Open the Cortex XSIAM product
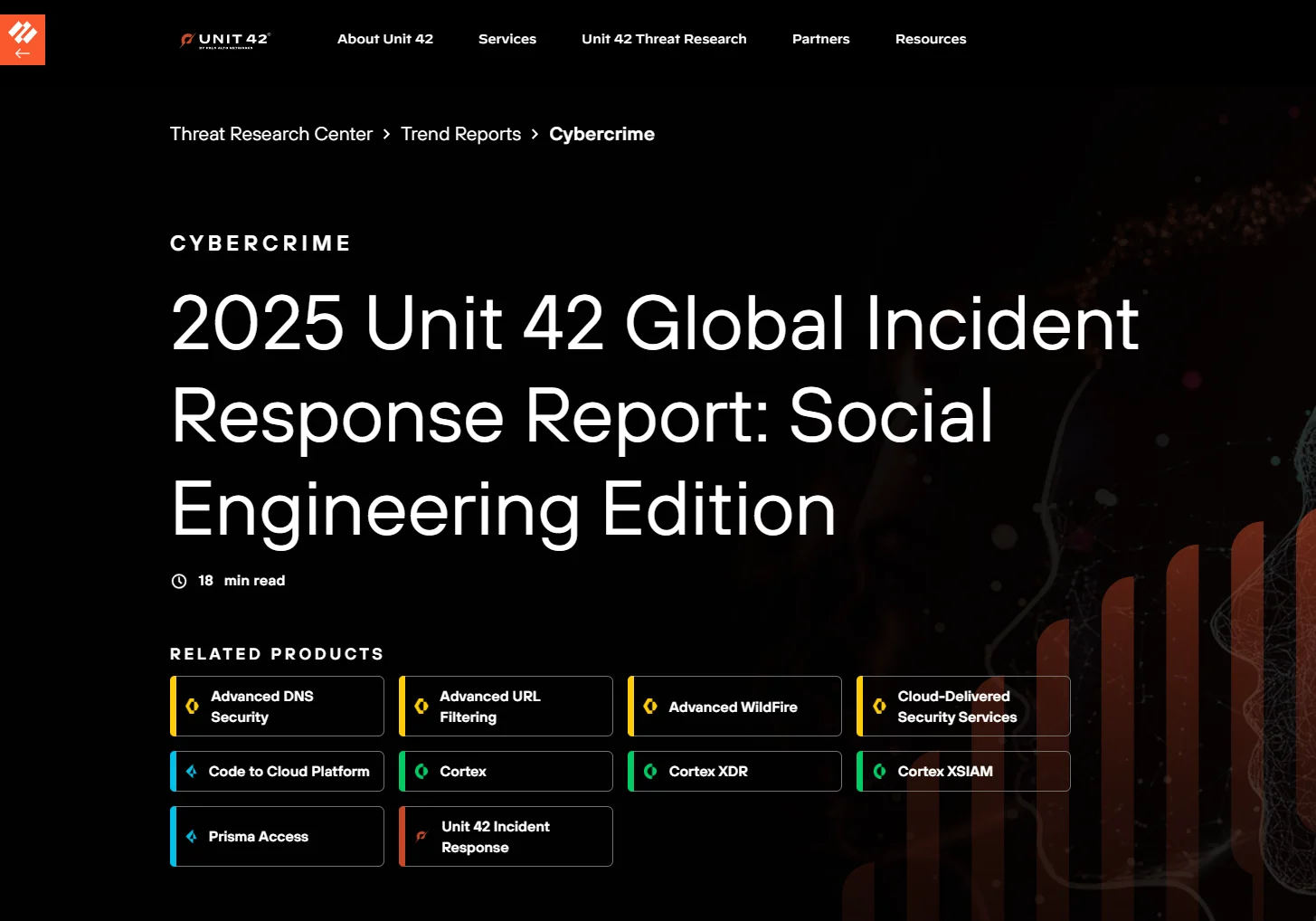The height and width of the screenshot is (921, 1316). coord(963,772)
